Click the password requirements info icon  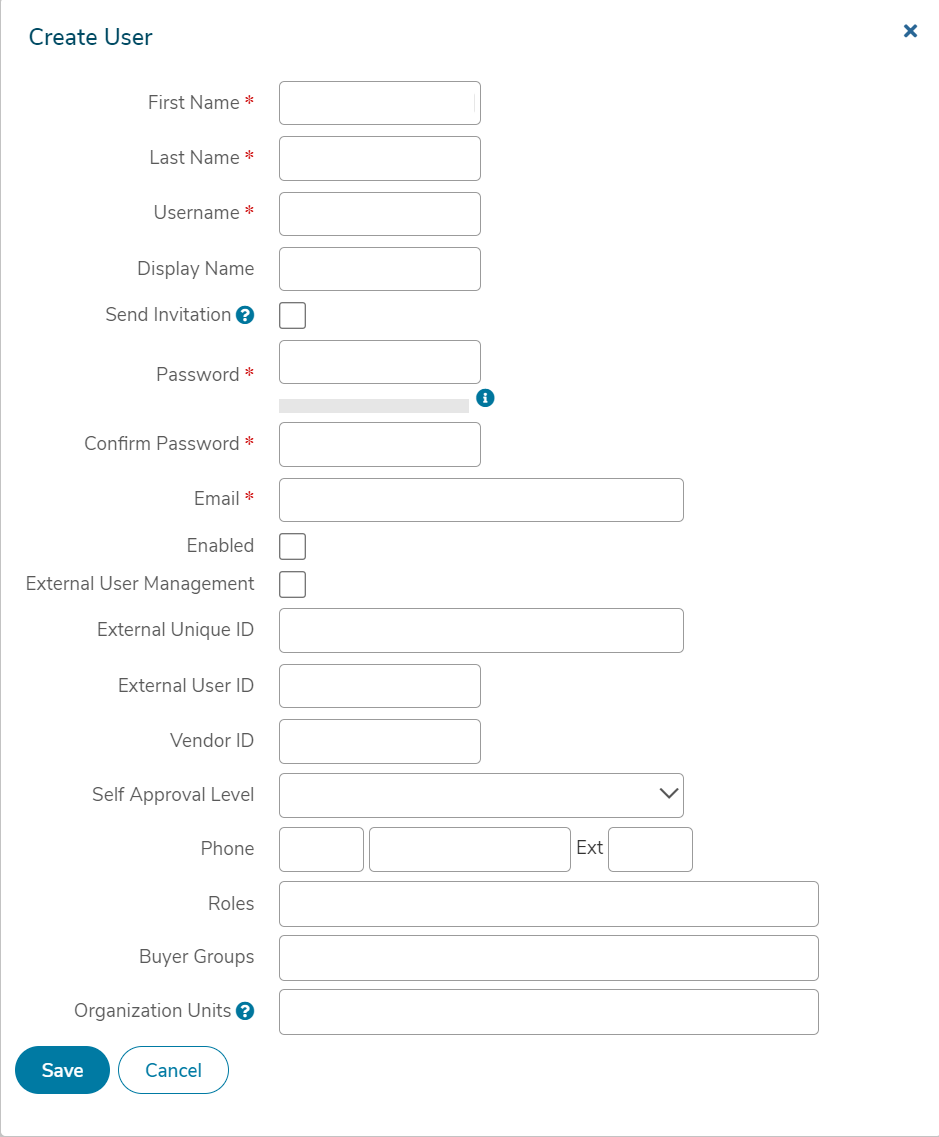pyautogui.click(x=485, y=398)
